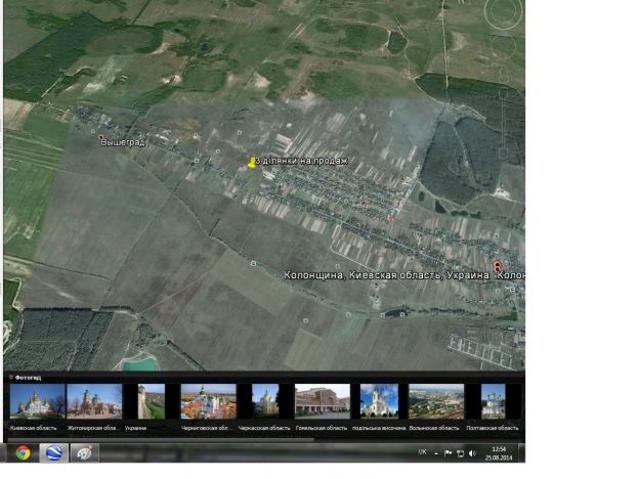Click the Move joystick navigation control
The image size is (640, 479).
pyautogui.click(x=503, y=46)
